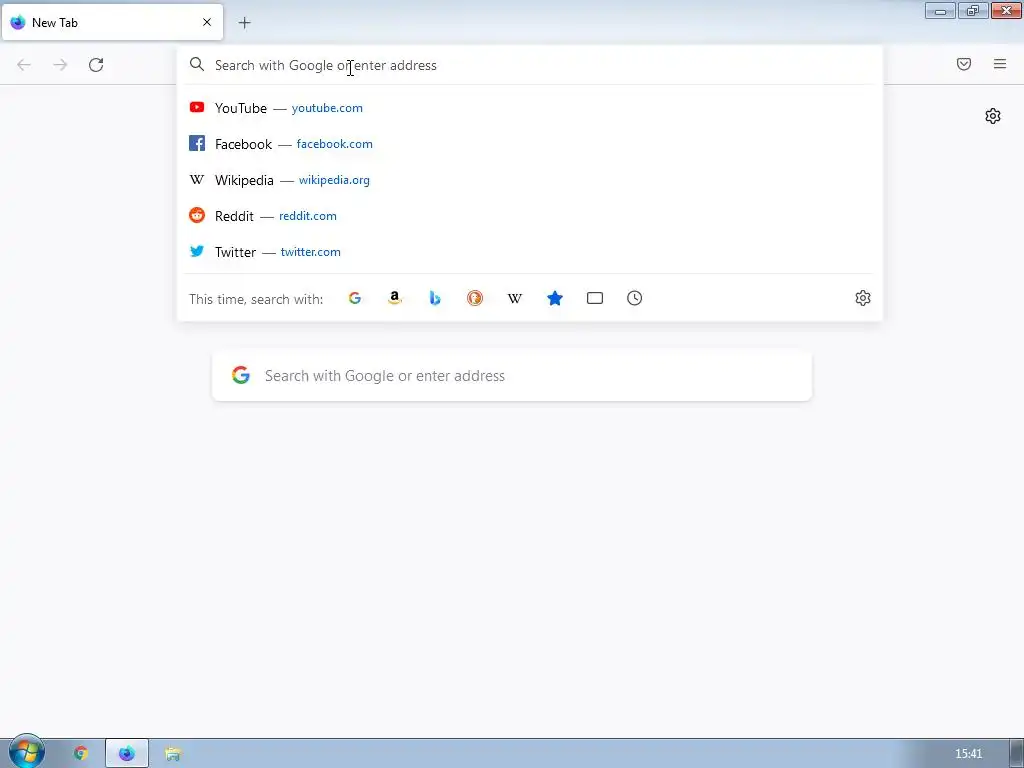1024x768 pixels.
Task: Open a new tab with plus button
Action: (x=244, y=23)
